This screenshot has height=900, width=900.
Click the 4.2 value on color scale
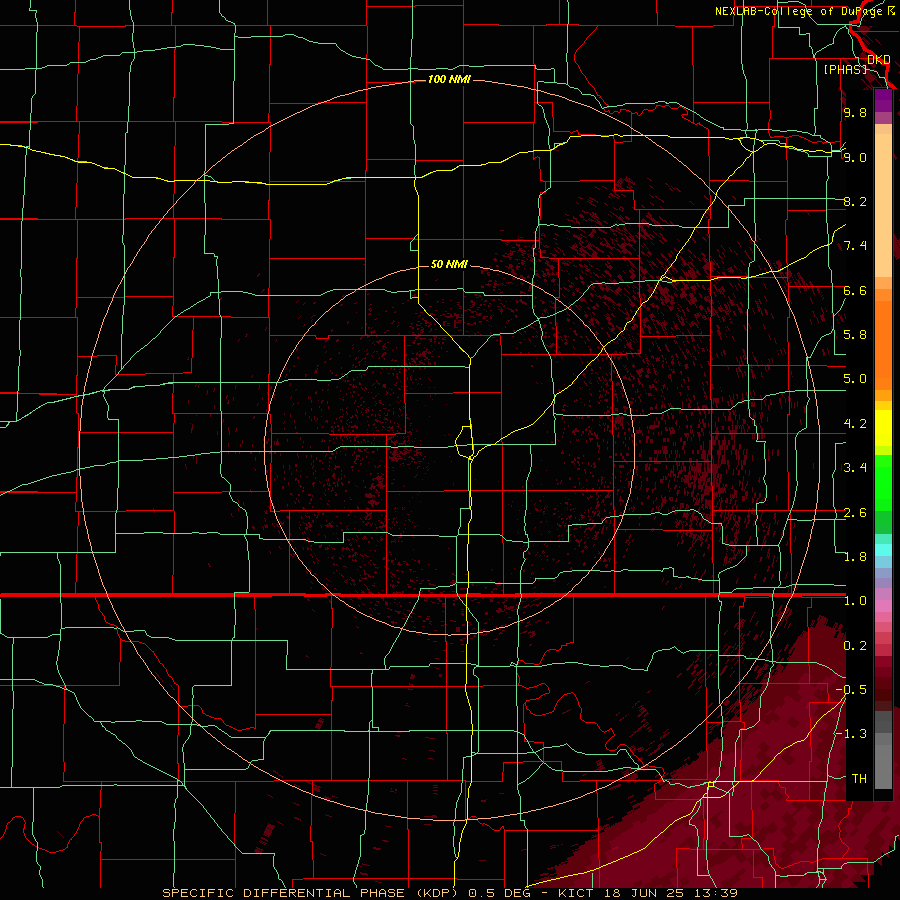pos(855,424)
